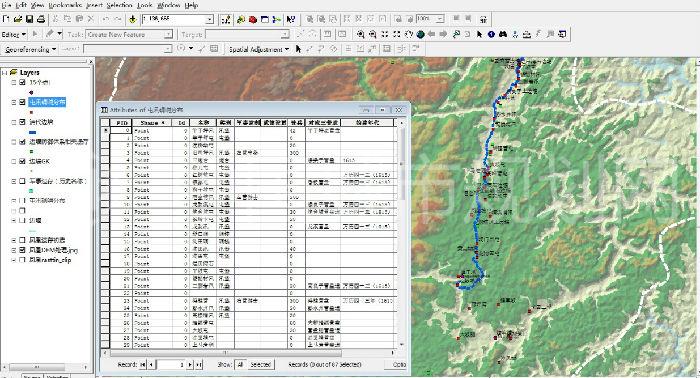The image size is (700, 378).
Task: Open the Selection menu
Action: 119,5
